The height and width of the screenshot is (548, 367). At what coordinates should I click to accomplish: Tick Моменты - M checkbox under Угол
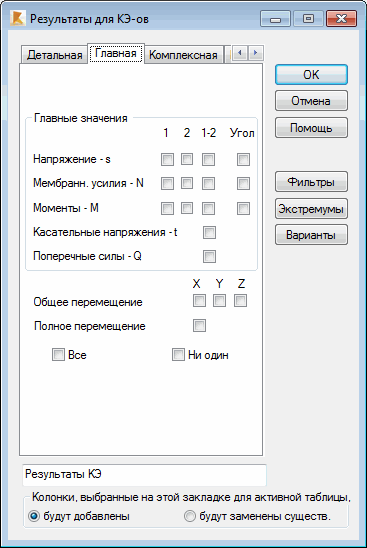243,208
